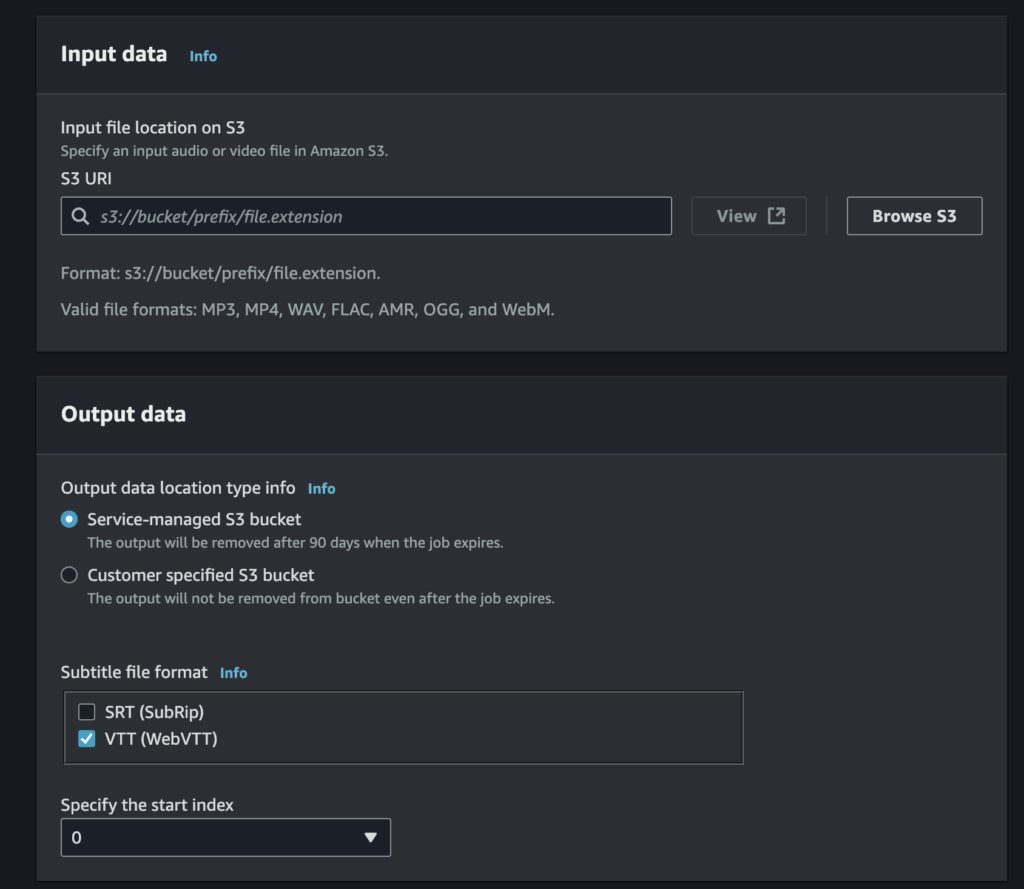This screenshot has height=889, width=1024.
Task: Select Customer specified S3 bucket option
Action: [69, 575]
